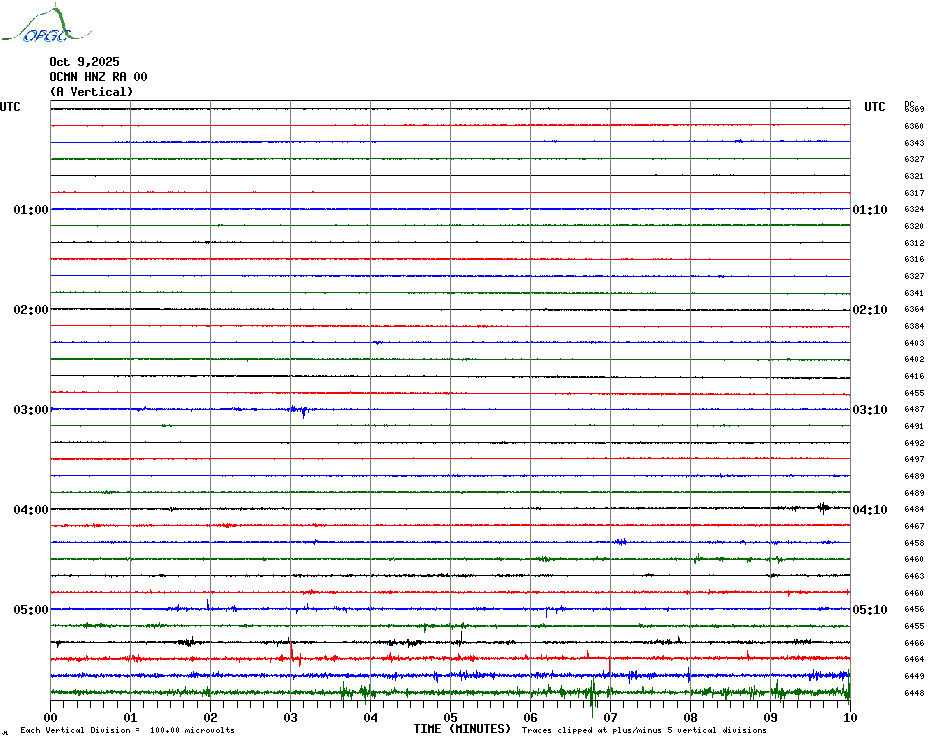Screen dimensions: 930x744
Task: Select the 05:00 UTC time label on left
Action: 31,610
